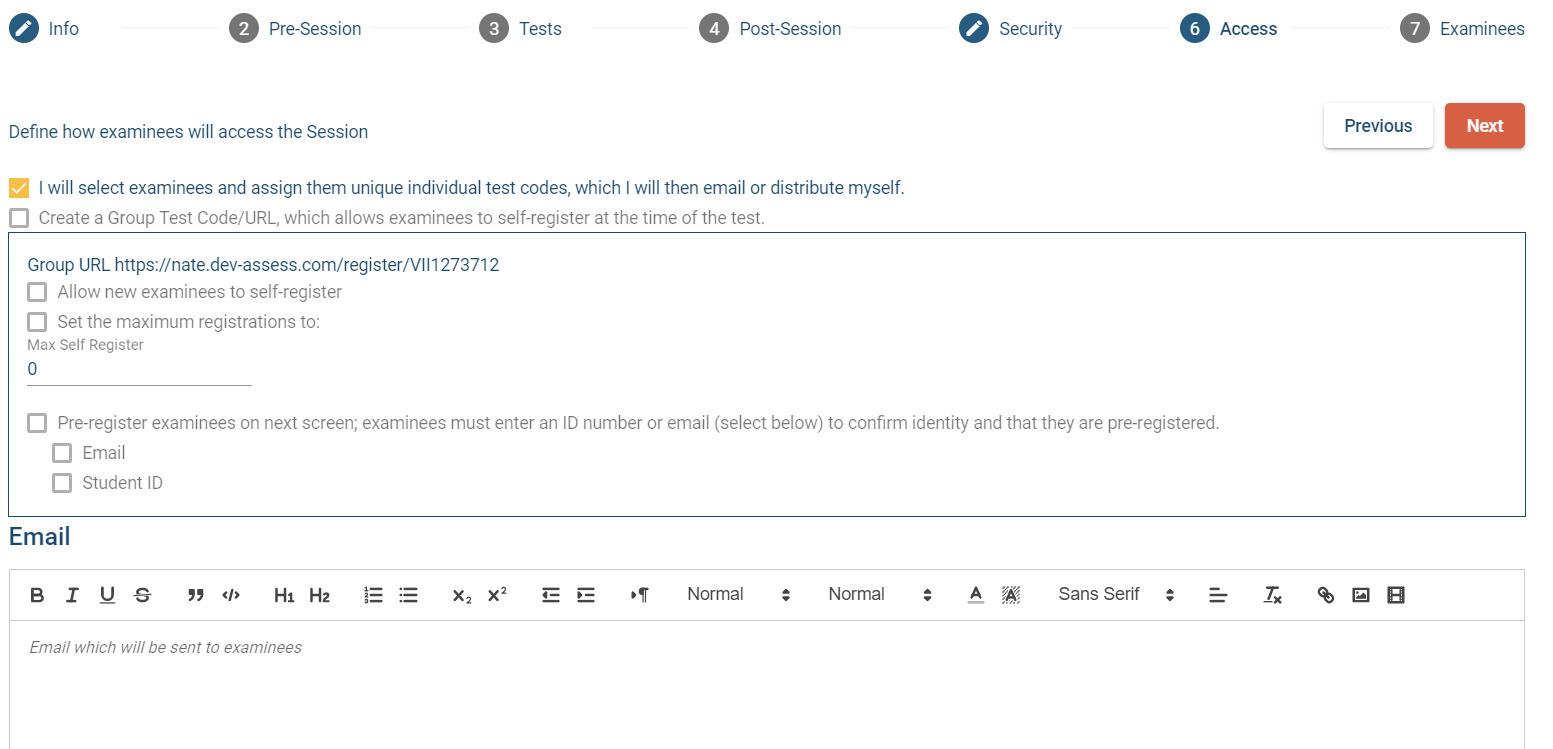Insert a link into the email

click(x=1326, y=595)
